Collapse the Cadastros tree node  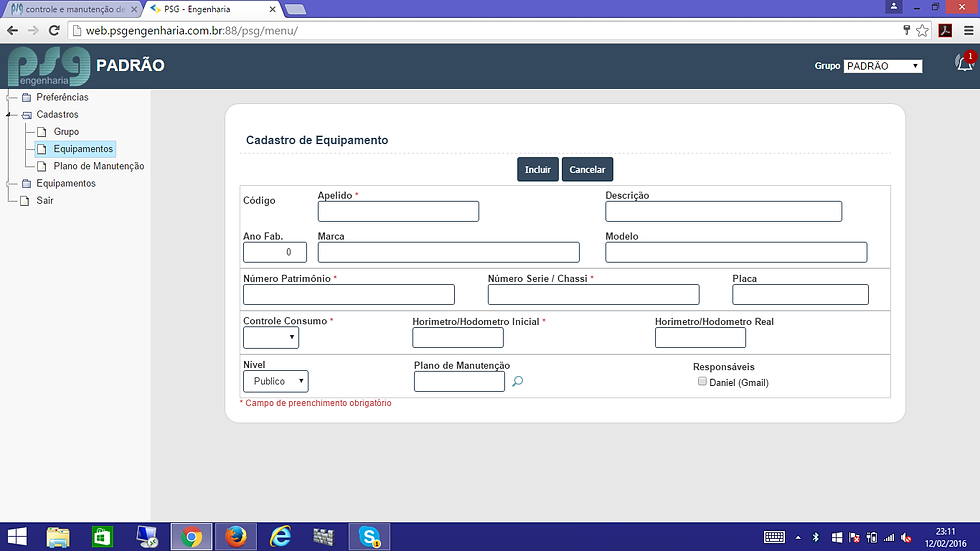point(9,115)
